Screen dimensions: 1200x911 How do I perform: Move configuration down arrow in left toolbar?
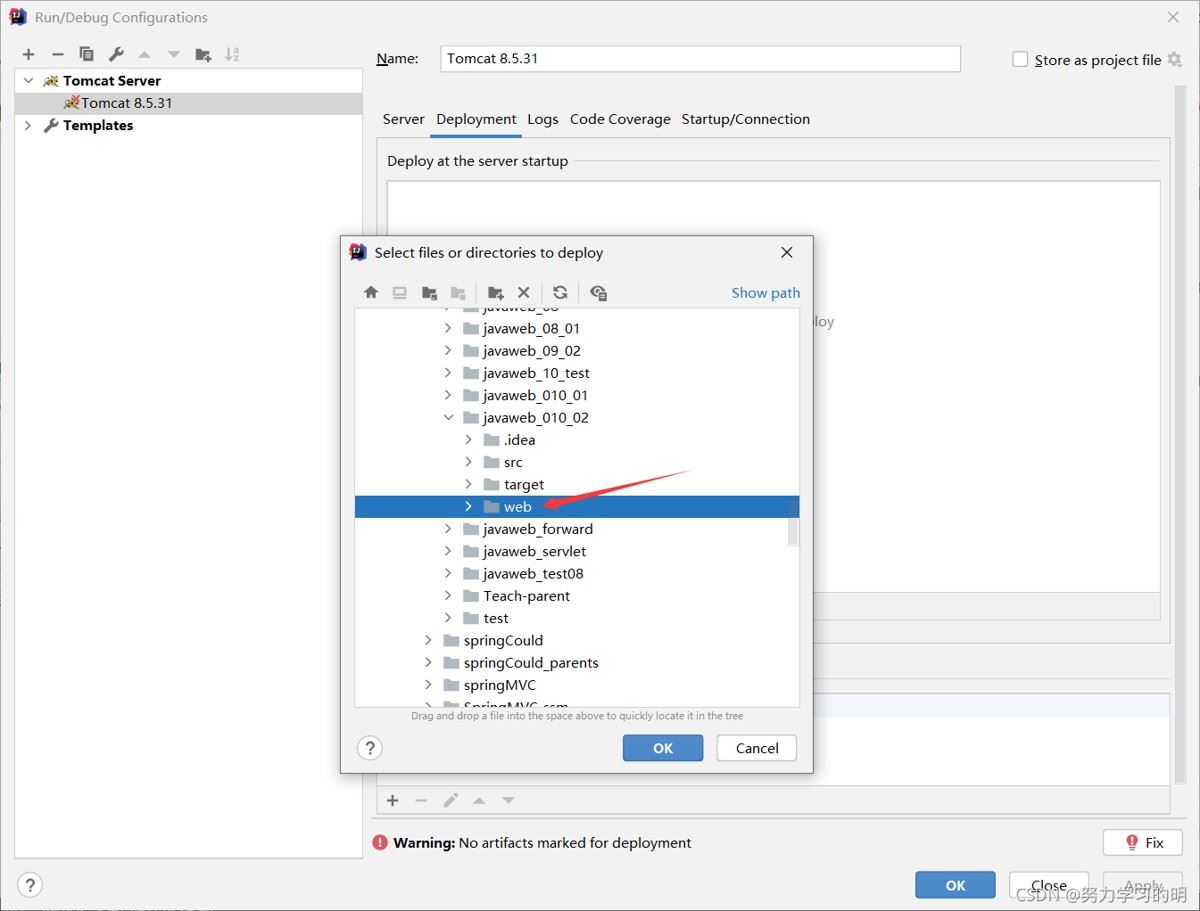click(x=174, y=54)
